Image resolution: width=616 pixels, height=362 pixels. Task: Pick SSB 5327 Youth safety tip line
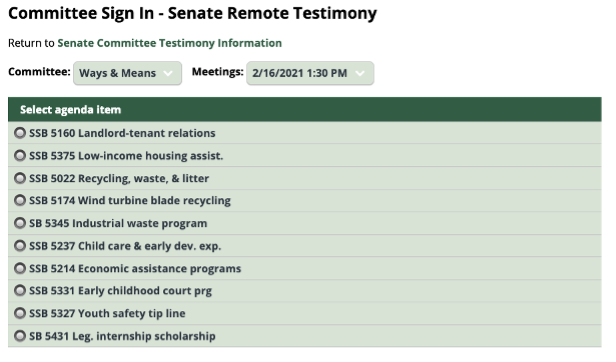20,313
